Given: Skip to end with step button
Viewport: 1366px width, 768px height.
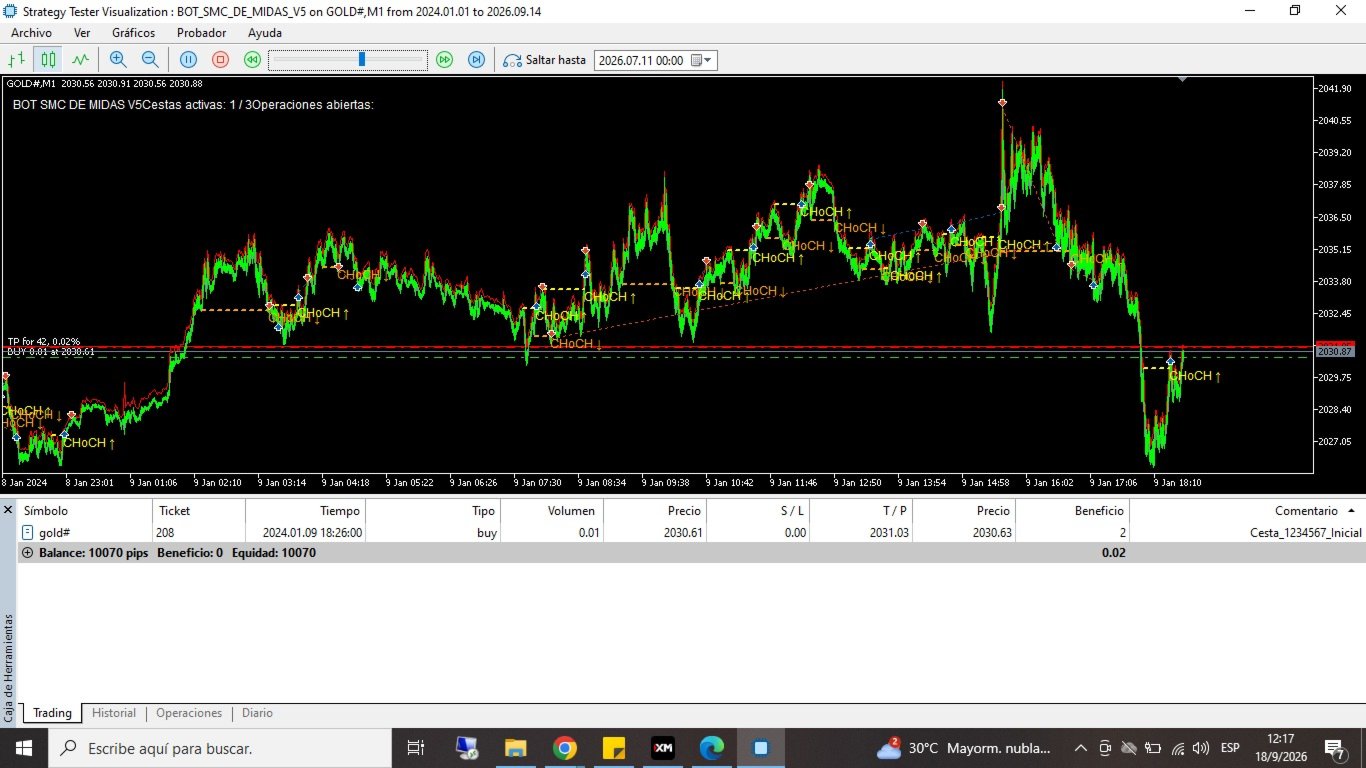Looking at the screenshot, I should (476, 60).
